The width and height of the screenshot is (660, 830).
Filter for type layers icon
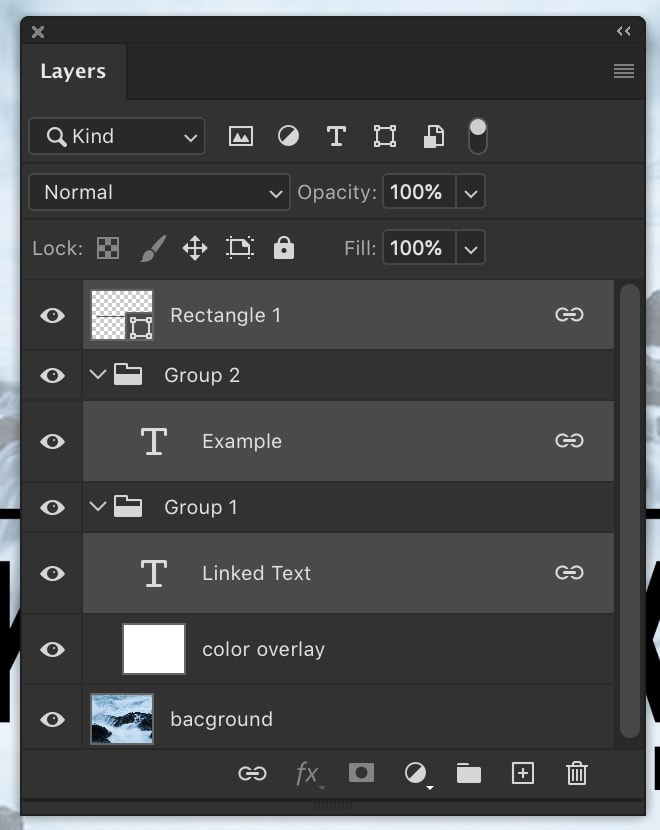coord(336,137)
